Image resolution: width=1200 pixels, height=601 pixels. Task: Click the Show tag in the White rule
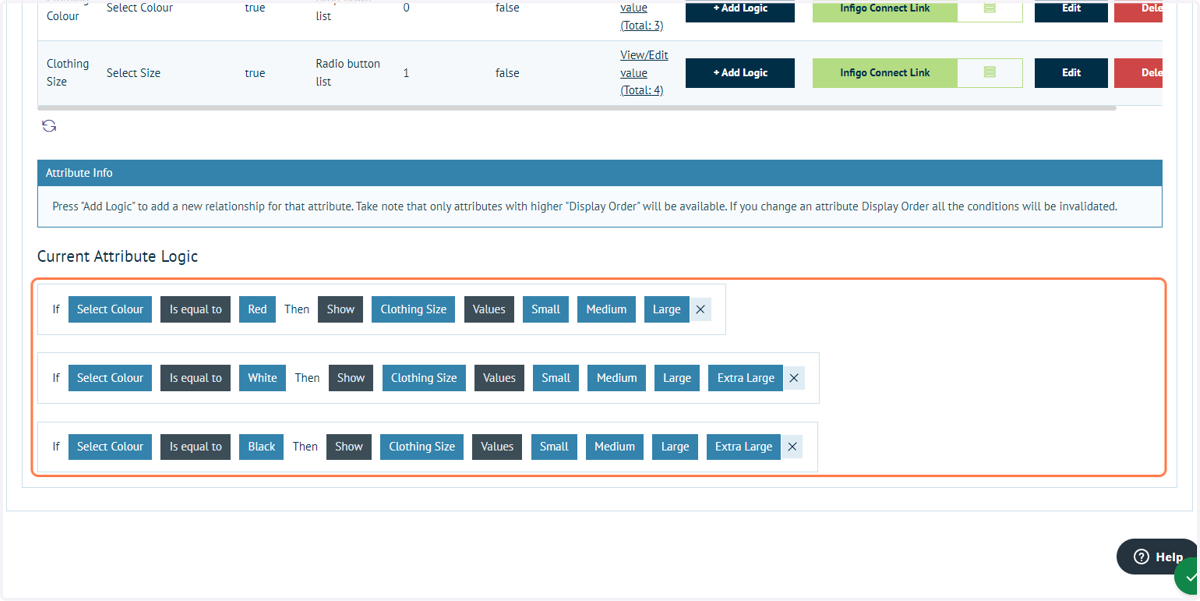pyautogui.click(x=351, y=378)
